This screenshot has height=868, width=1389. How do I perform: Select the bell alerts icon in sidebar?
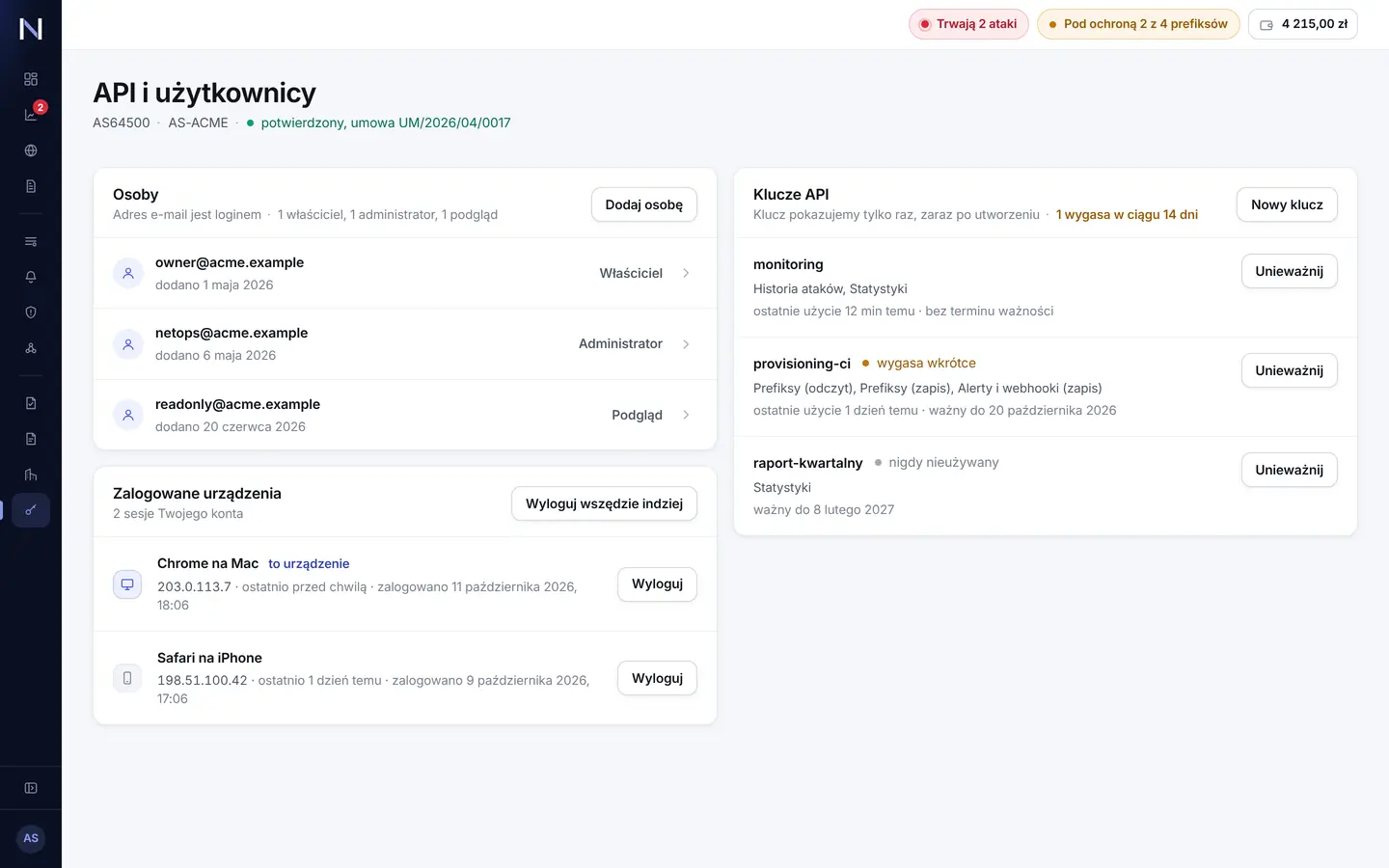pyautogui.click(x=31, y=277)
